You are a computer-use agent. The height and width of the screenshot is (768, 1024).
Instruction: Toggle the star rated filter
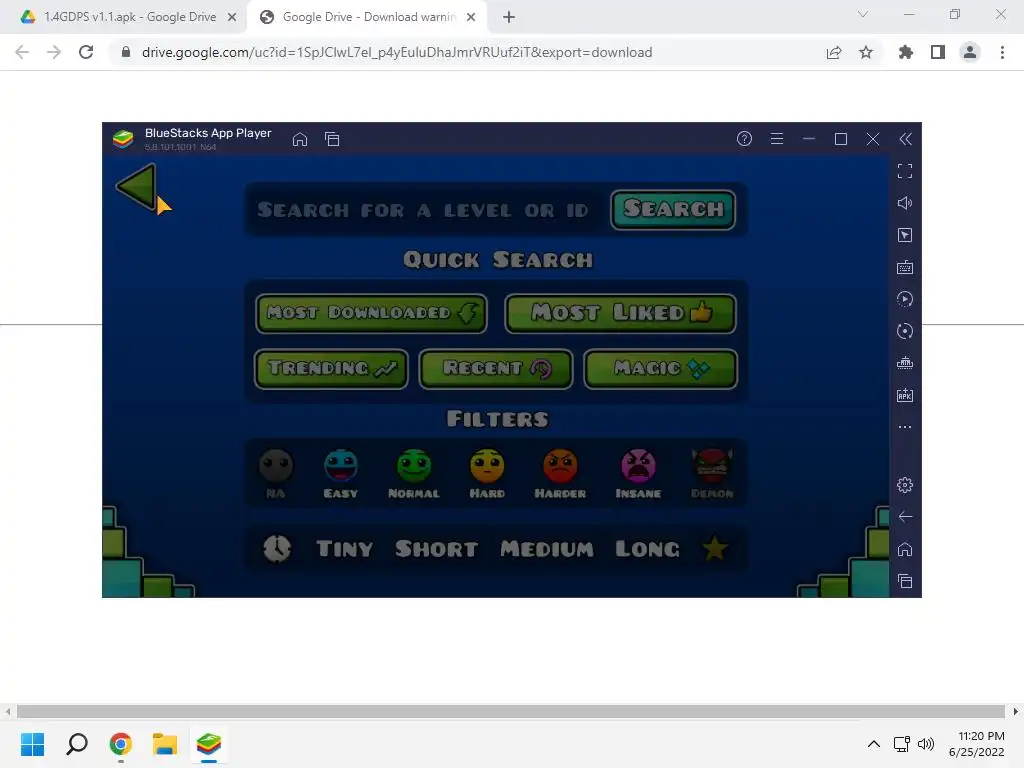715,549
